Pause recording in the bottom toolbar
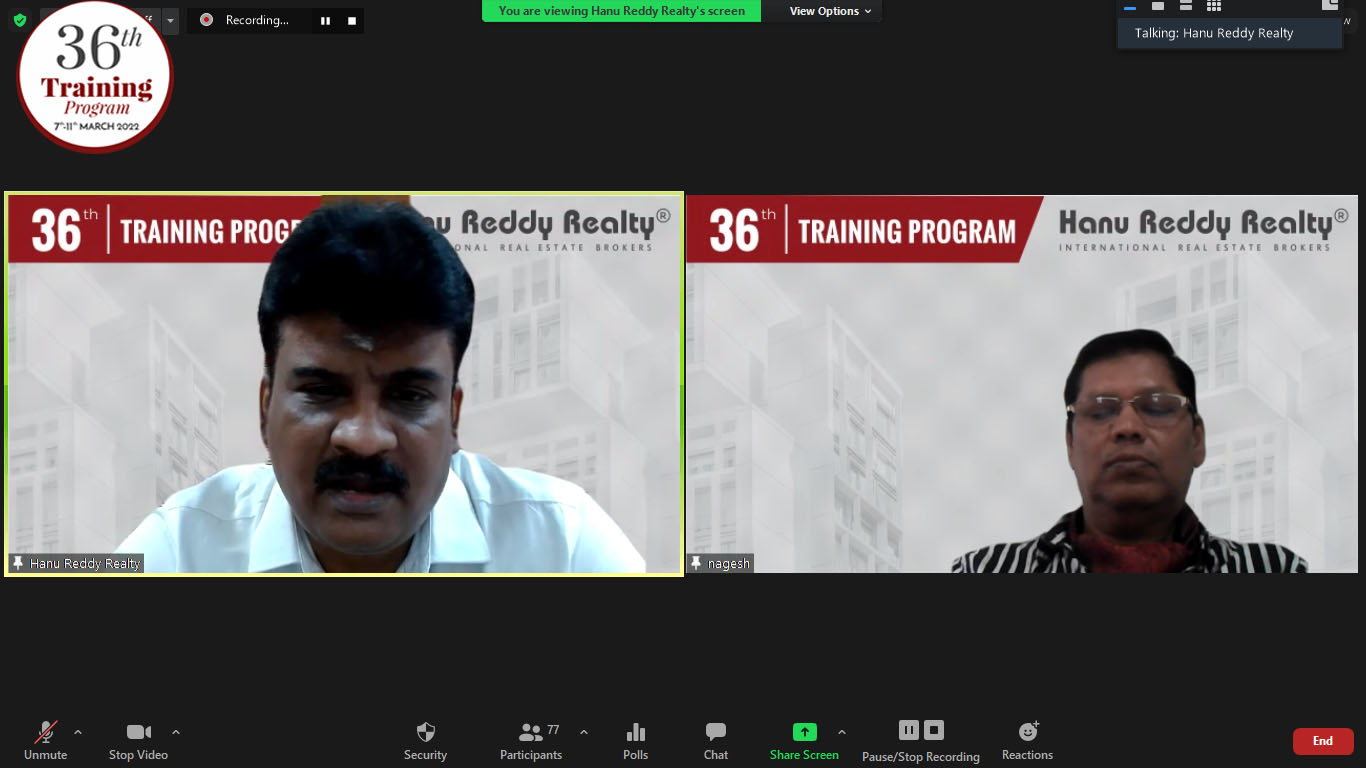The width and height of the screenshot is (1366, 768). pyautogui.click(x=909, y=730)
